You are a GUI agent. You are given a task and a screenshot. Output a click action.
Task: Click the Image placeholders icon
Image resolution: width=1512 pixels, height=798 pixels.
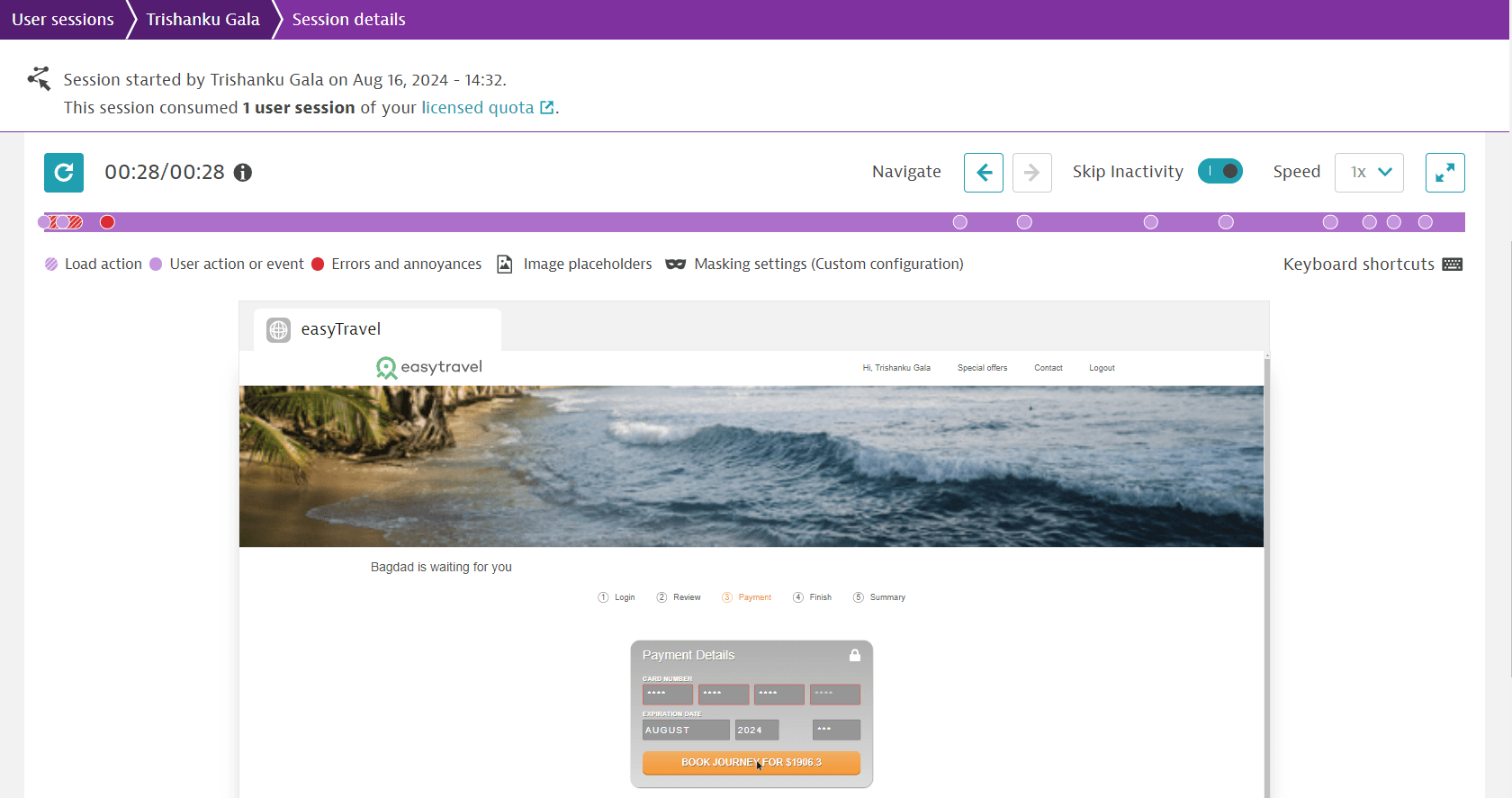[x=505, y=265]
